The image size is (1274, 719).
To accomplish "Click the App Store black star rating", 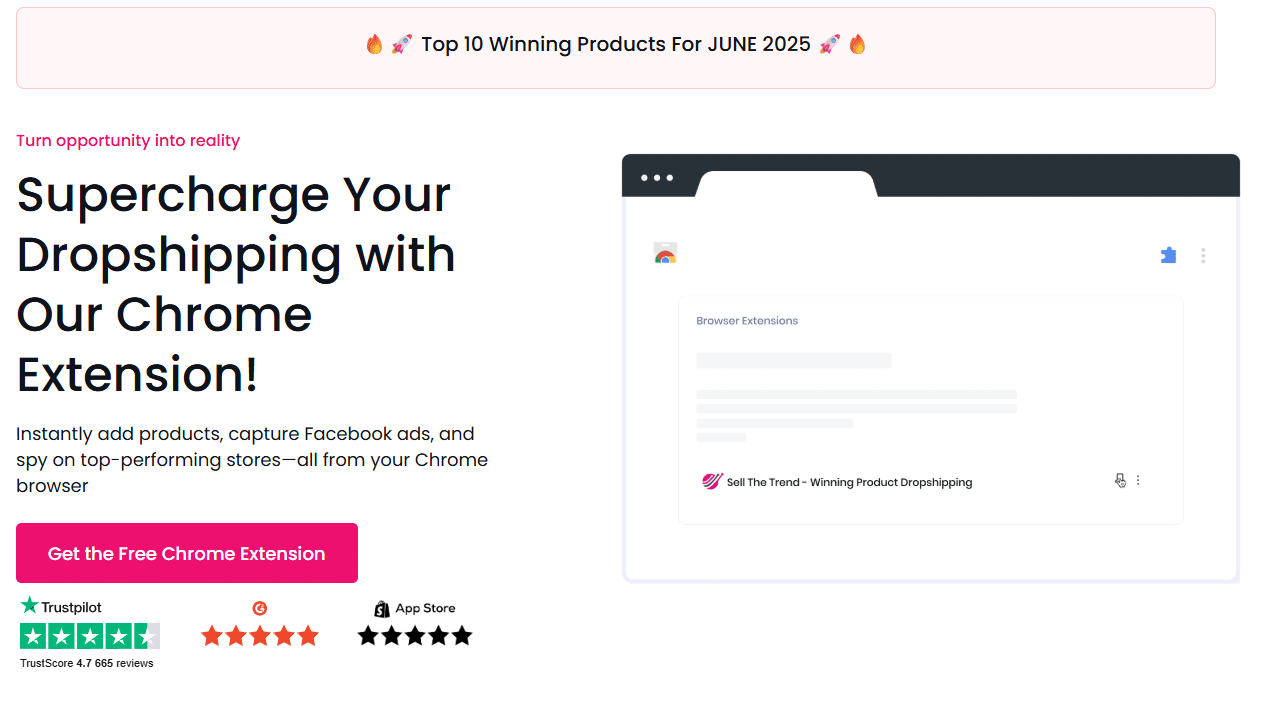I will [415, 636].
